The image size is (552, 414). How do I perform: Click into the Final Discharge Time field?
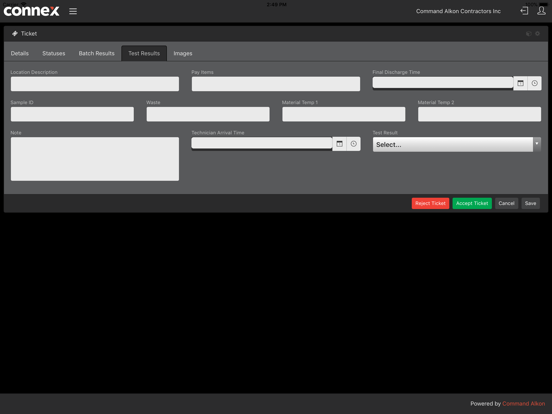[x=443, y=83]
